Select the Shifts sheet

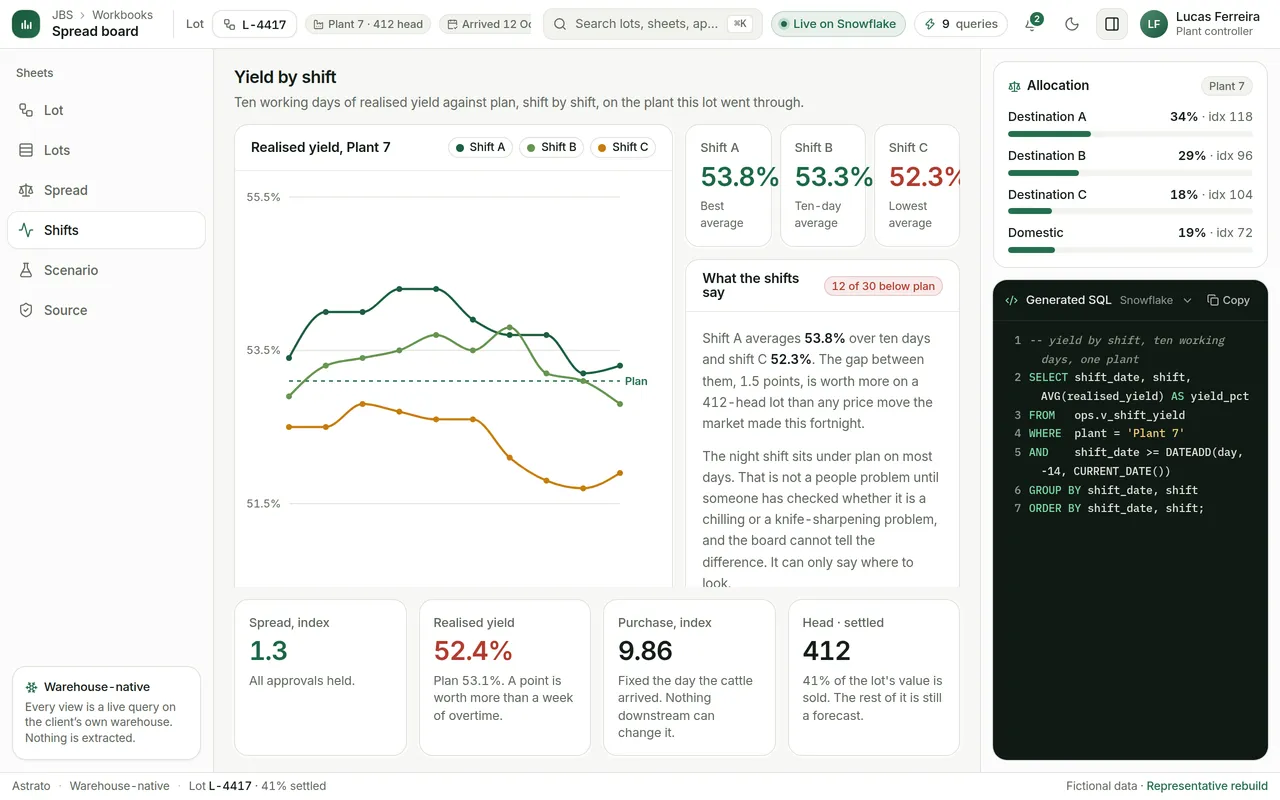[x=106, y=230]
